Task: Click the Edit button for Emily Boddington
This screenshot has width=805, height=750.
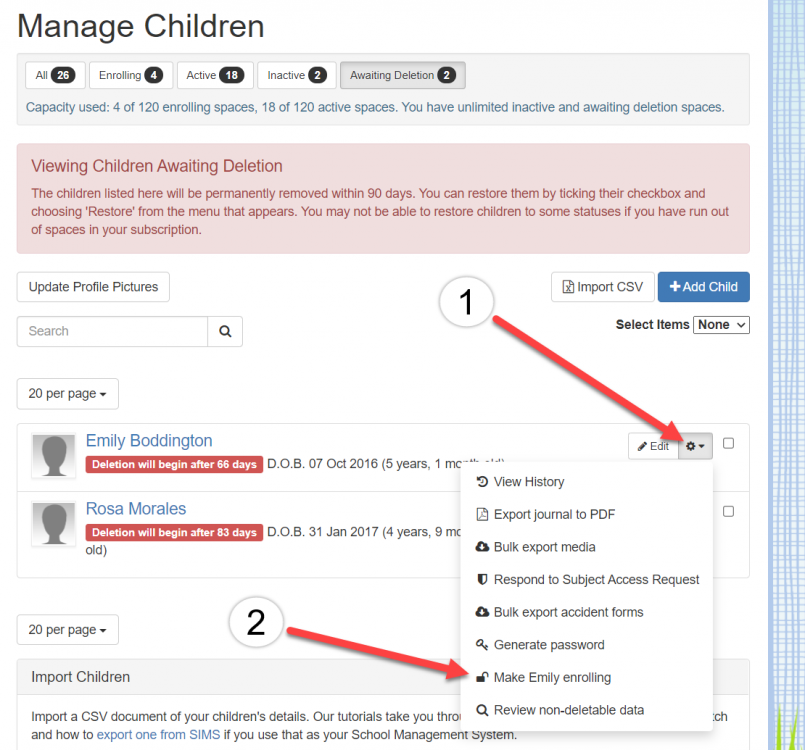Action: [654, 446]
